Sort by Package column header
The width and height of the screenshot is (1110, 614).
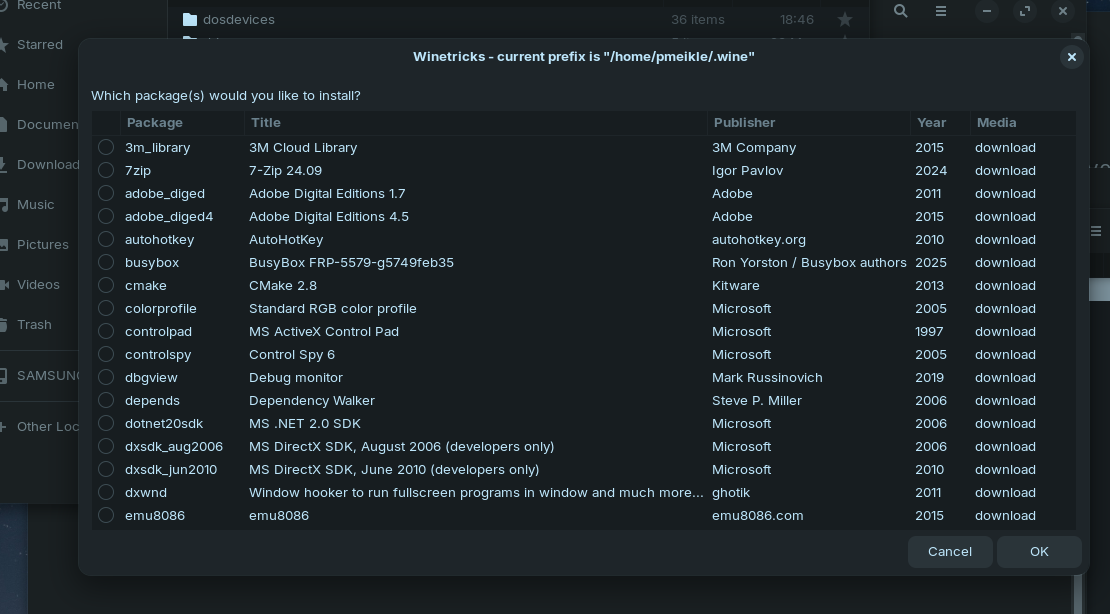[183, 123]
